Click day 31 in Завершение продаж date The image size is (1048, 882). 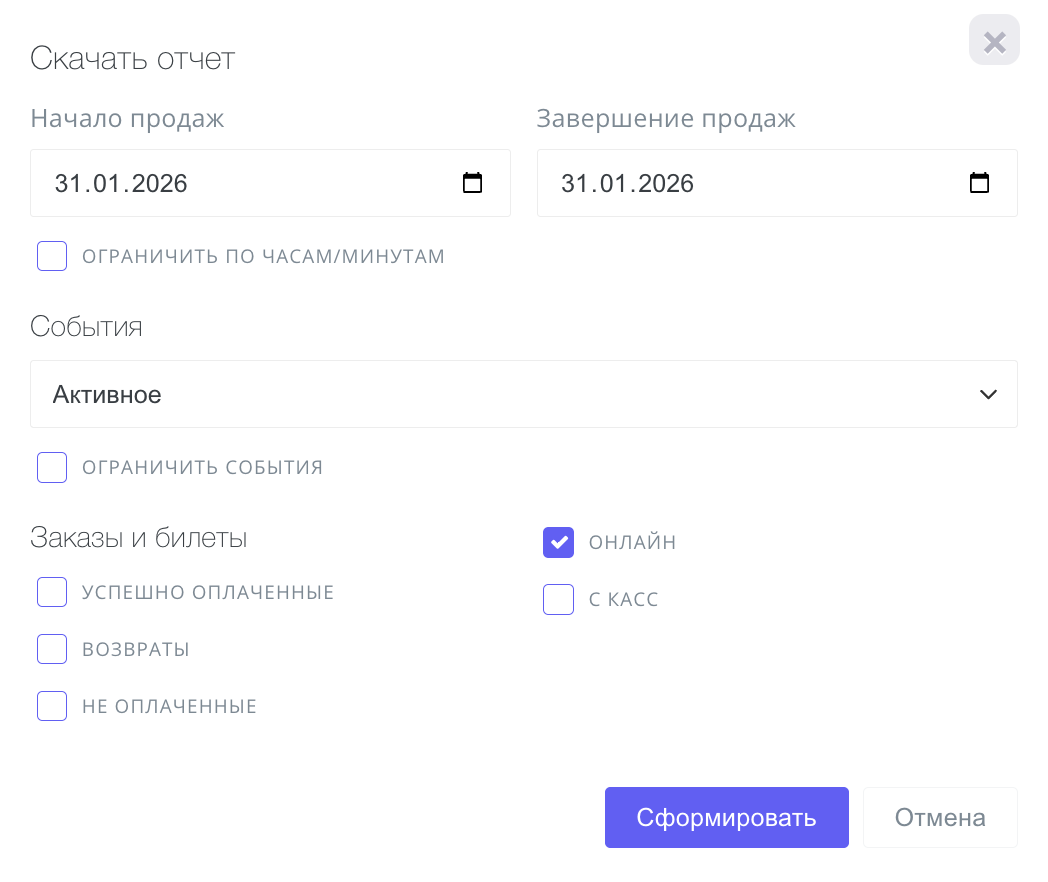click(574, 183)
